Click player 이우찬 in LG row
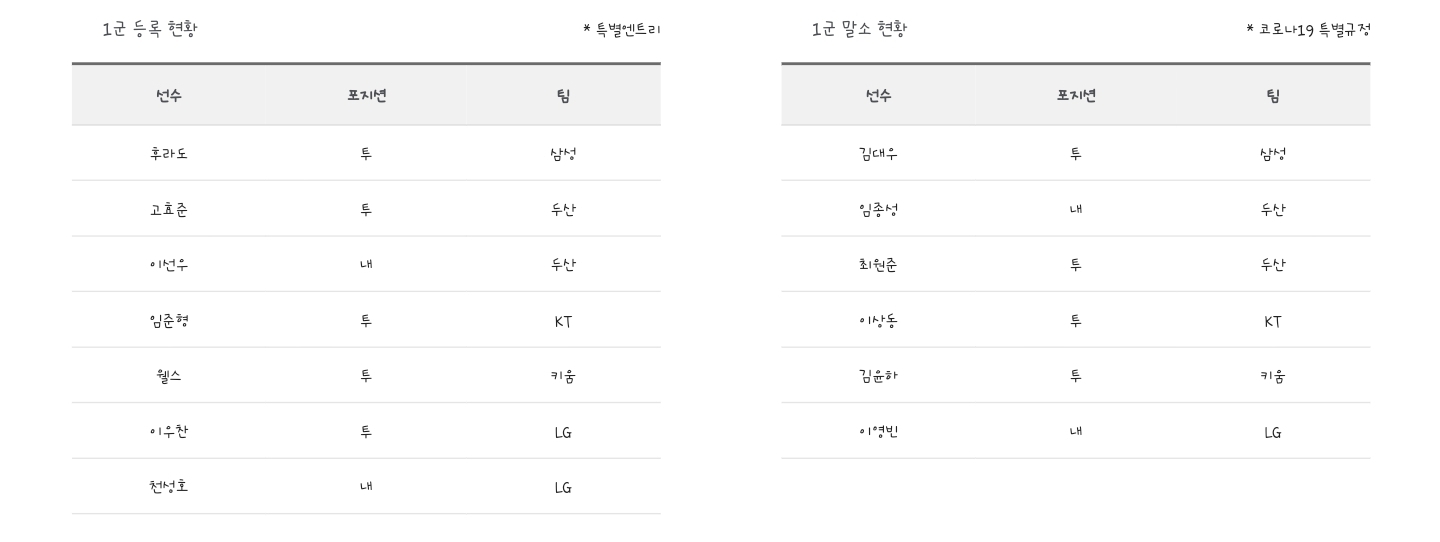1440x542 pixels. (169, 432)
